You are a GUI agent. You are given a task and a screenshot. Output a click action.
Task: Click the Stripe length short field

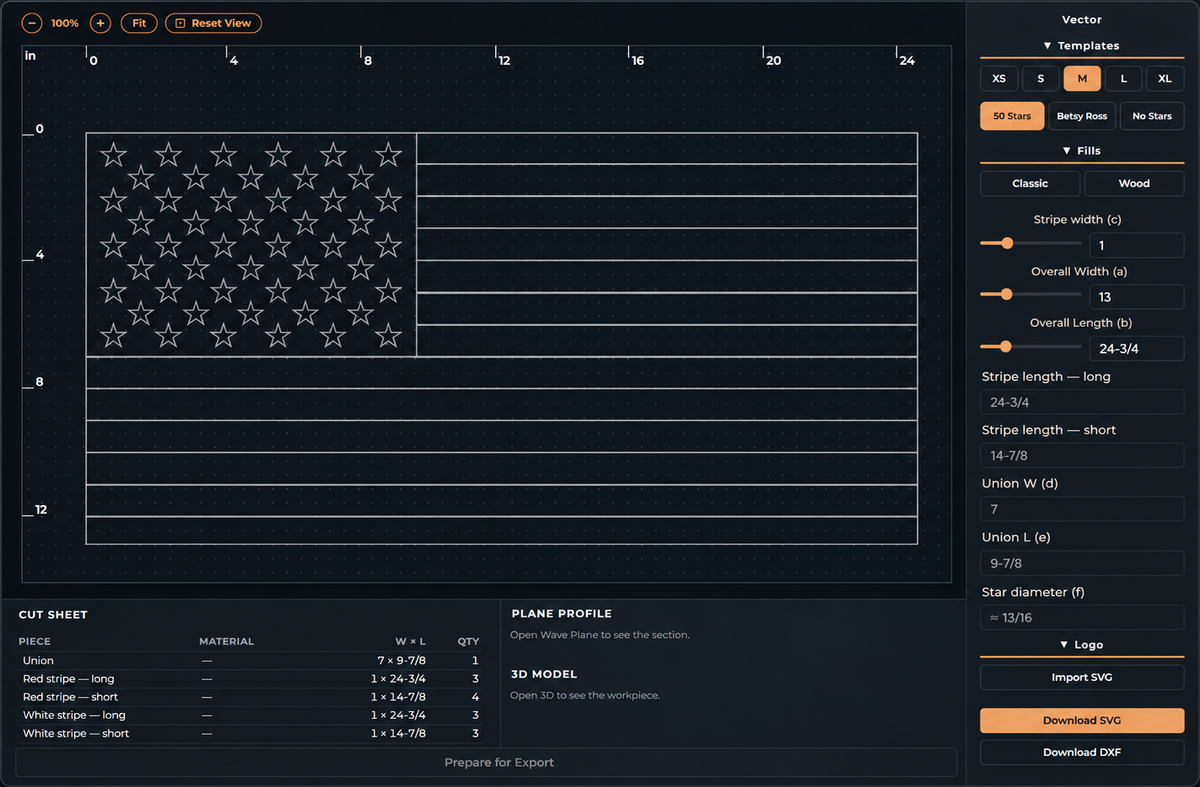pos(1082,456)
